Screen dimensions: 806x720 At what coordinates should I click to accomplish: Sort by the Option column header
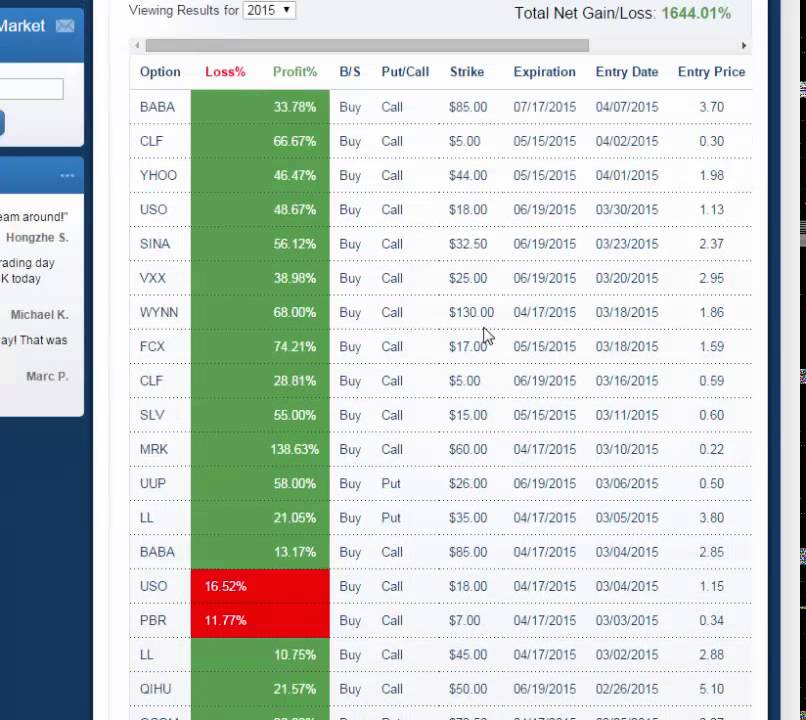(160, 72)
